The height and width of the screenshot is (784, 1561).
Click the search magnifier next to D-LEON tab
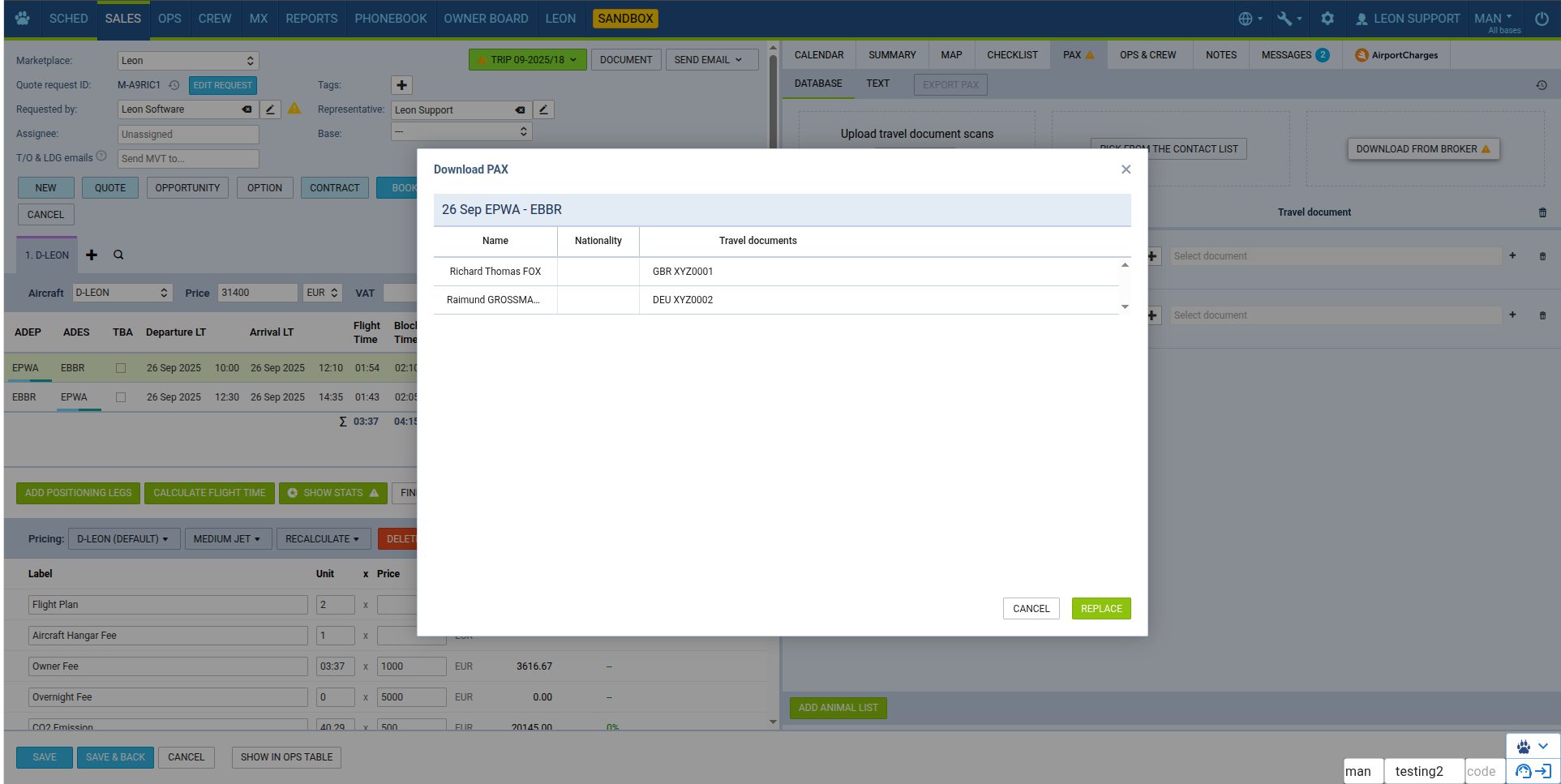(118, 255)
